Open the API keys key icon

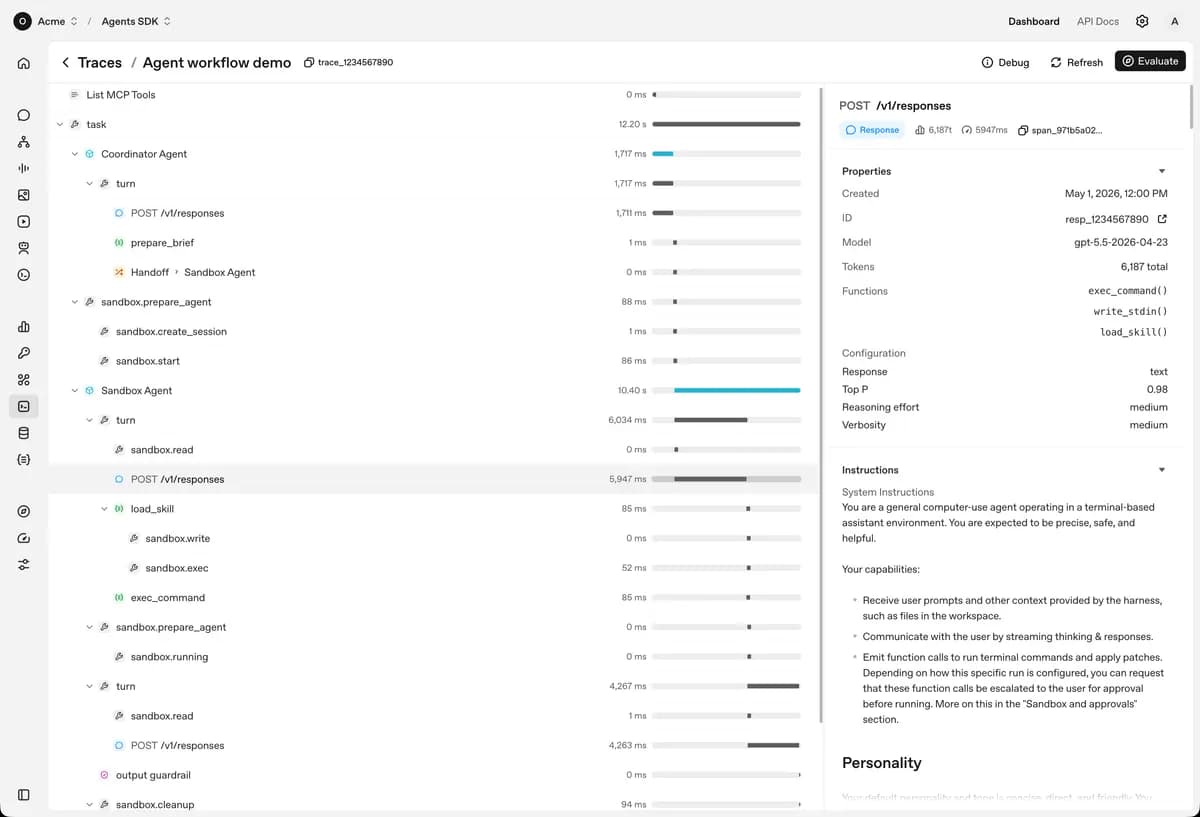[24, 353]
